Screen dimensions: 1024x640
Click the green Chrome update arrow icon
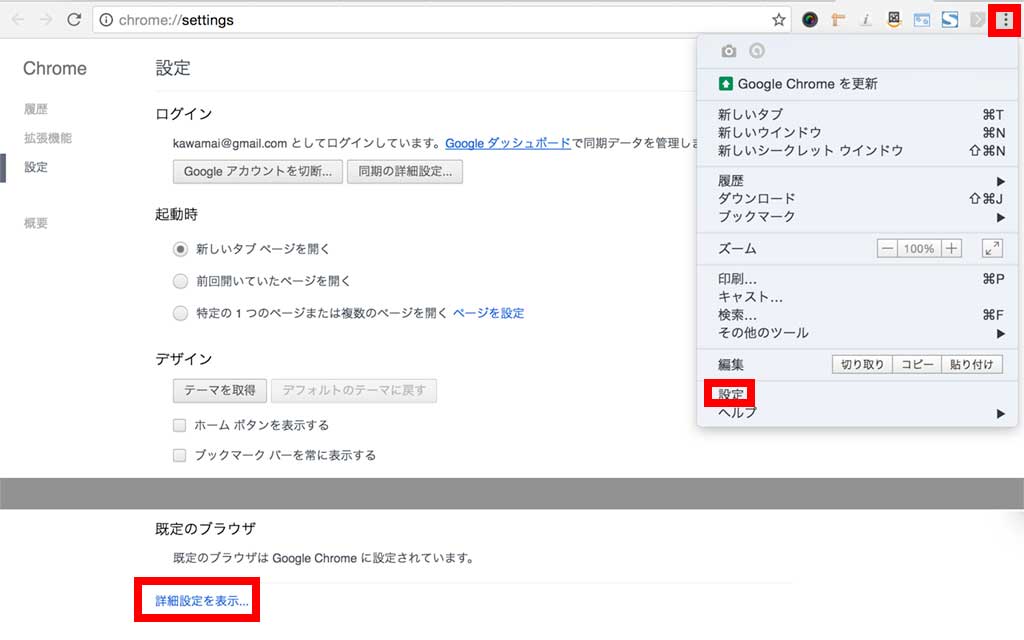click(726, 84)
